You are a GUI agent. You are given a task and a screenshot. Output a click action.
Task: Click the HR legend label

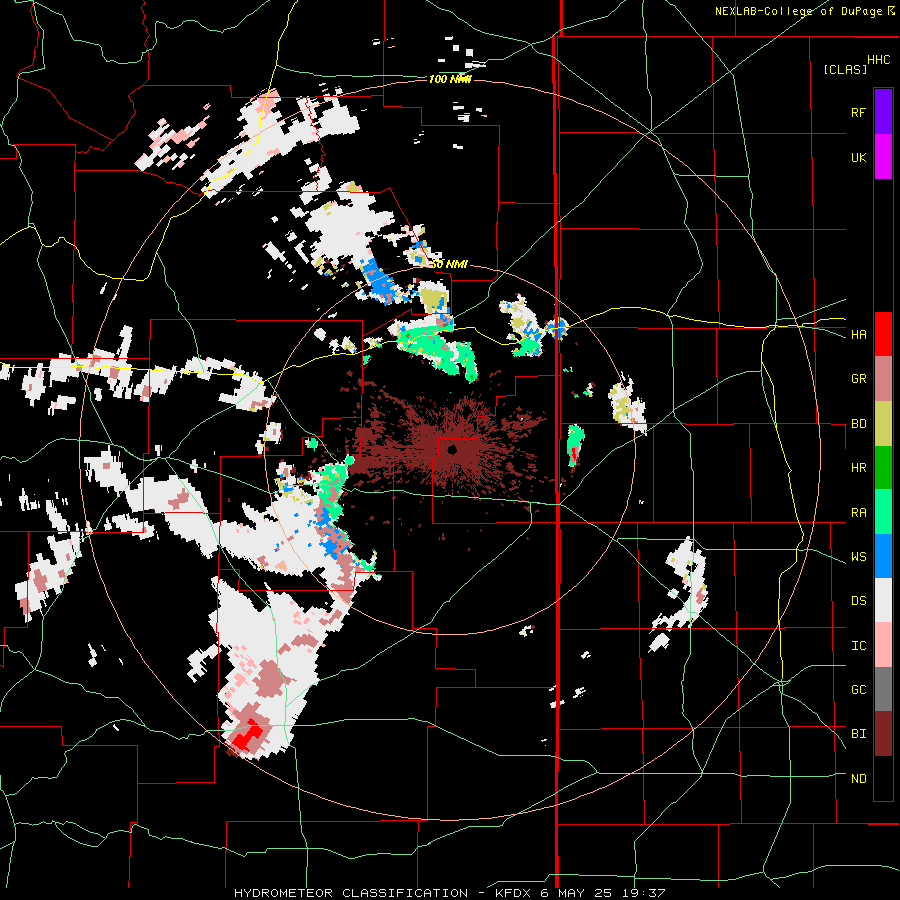coord(858,468)
